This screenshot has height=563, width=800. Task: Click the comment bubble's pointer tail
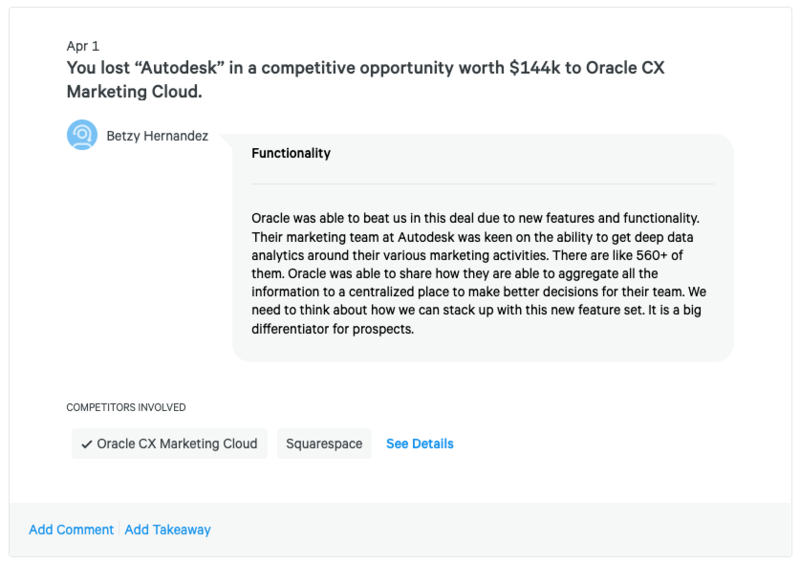coord(226,138)
